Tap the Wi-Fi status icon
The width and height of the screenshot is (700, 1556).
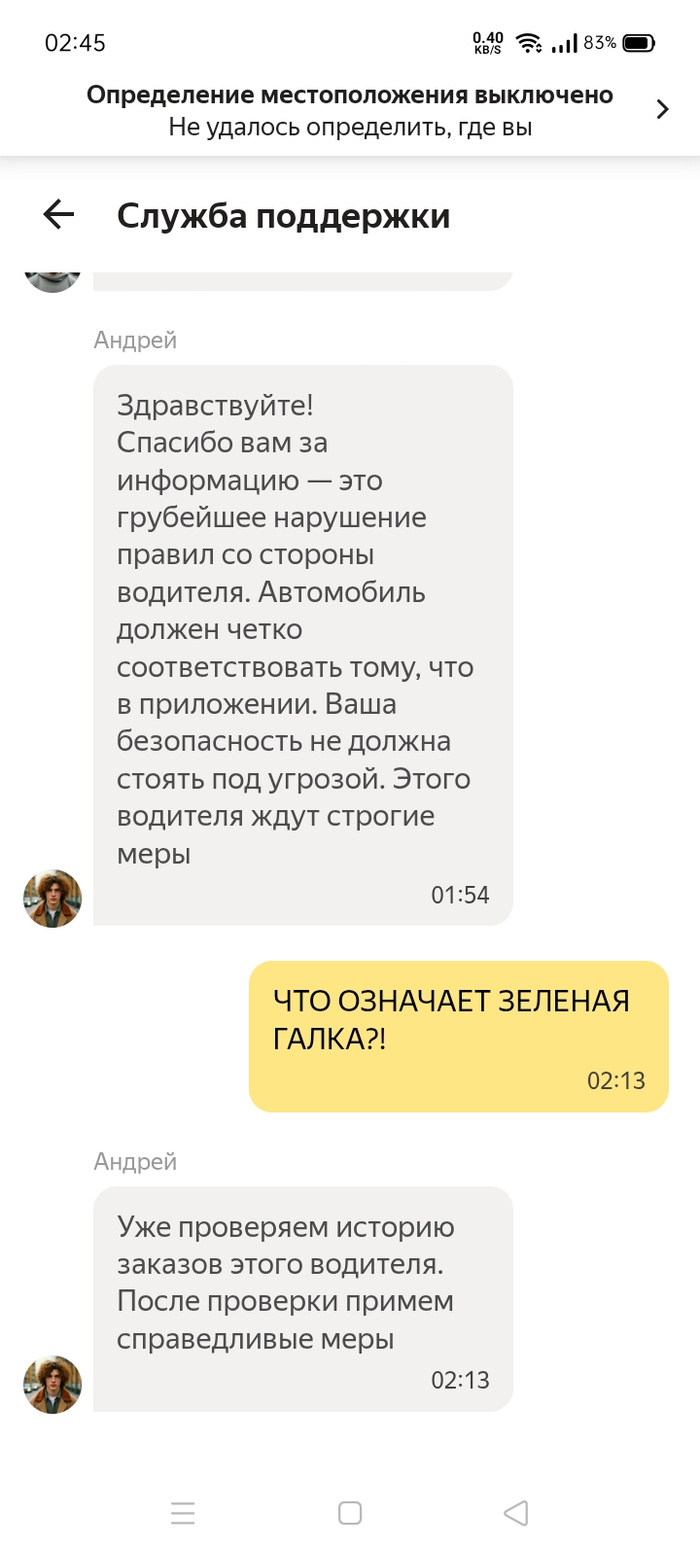coord(528,43)
